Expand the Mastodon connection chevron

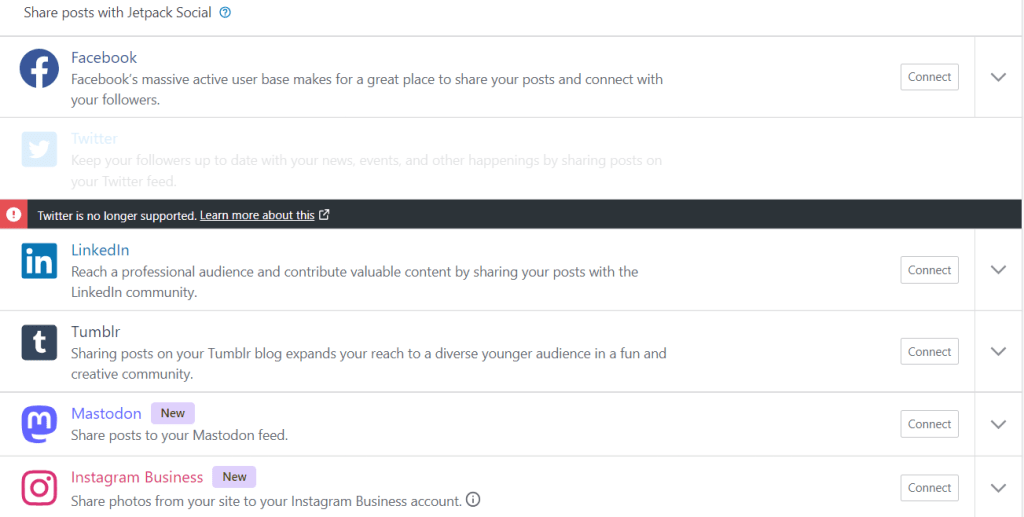(997, 424)
